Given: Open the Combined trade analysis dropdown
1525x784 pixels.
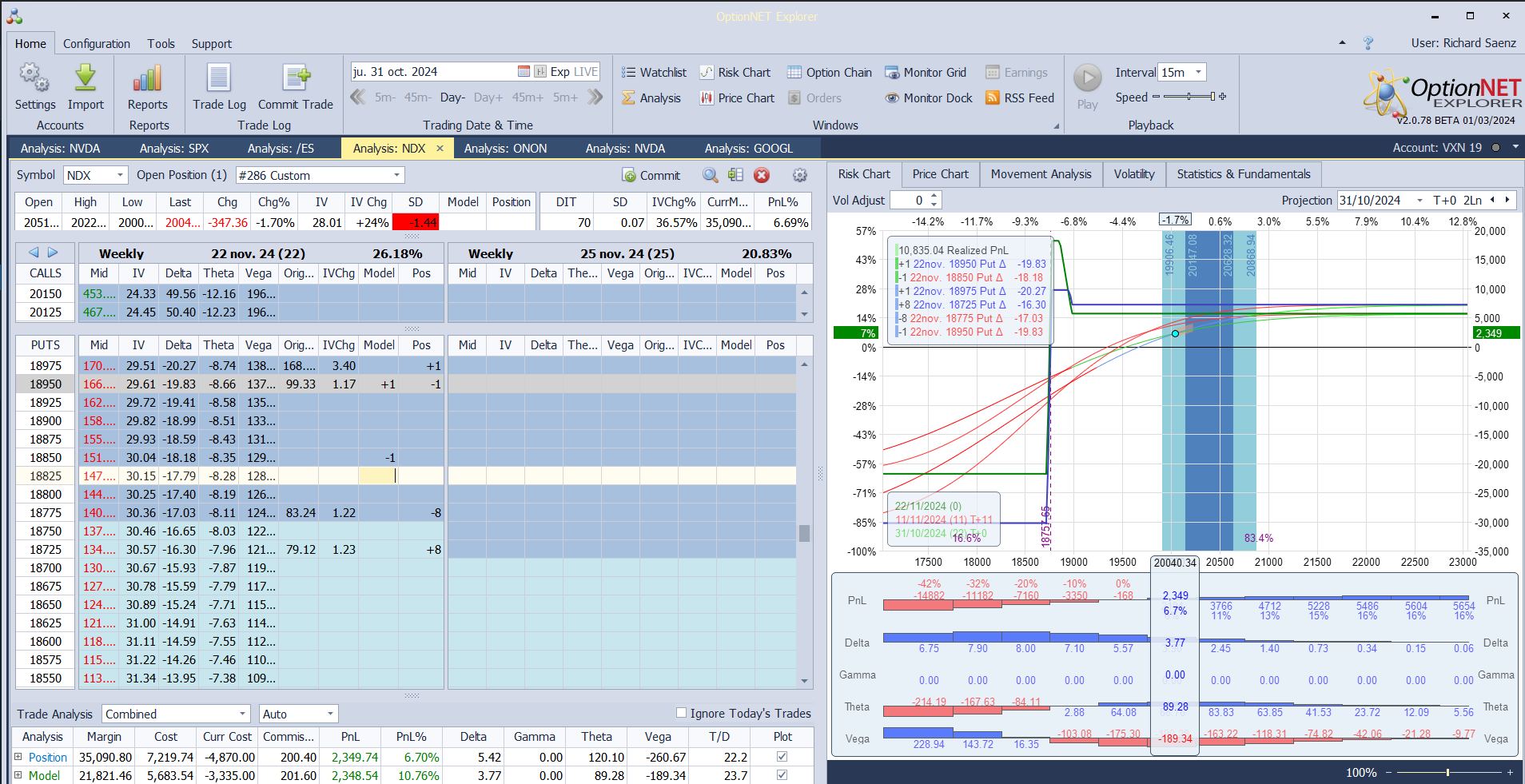Looking at the screenshot, I should click(x=243, y=714).
